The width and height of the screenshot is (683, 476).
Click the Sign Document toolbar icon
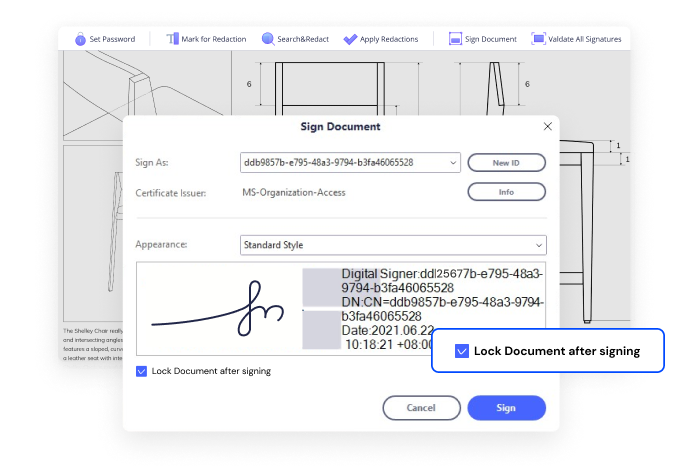[455, 39]
